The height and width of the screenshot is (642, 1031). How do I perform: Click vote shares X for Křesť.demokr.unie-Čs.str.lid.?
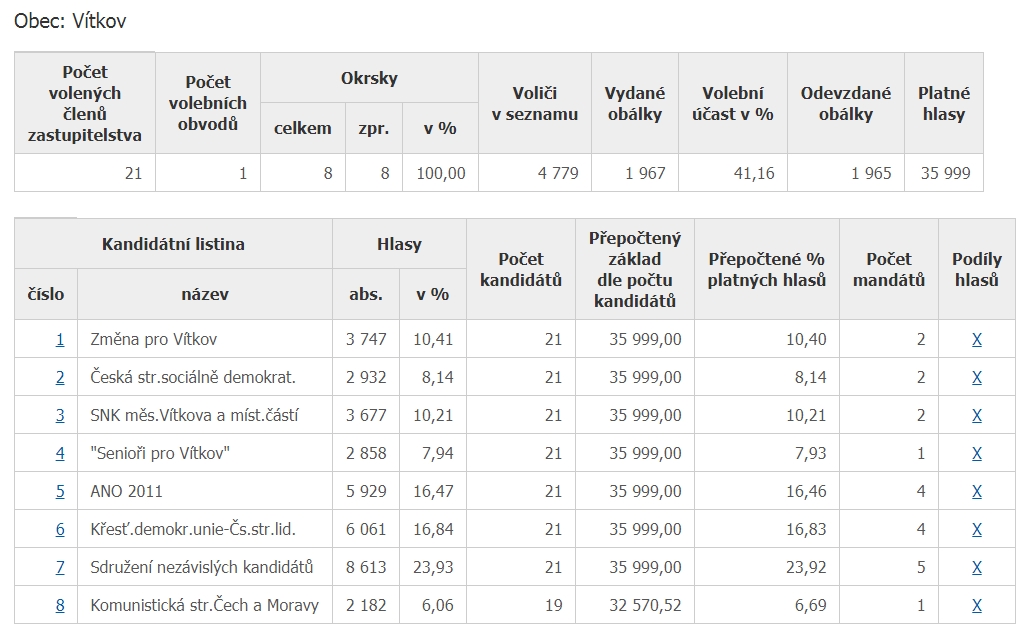pos(977,529)
